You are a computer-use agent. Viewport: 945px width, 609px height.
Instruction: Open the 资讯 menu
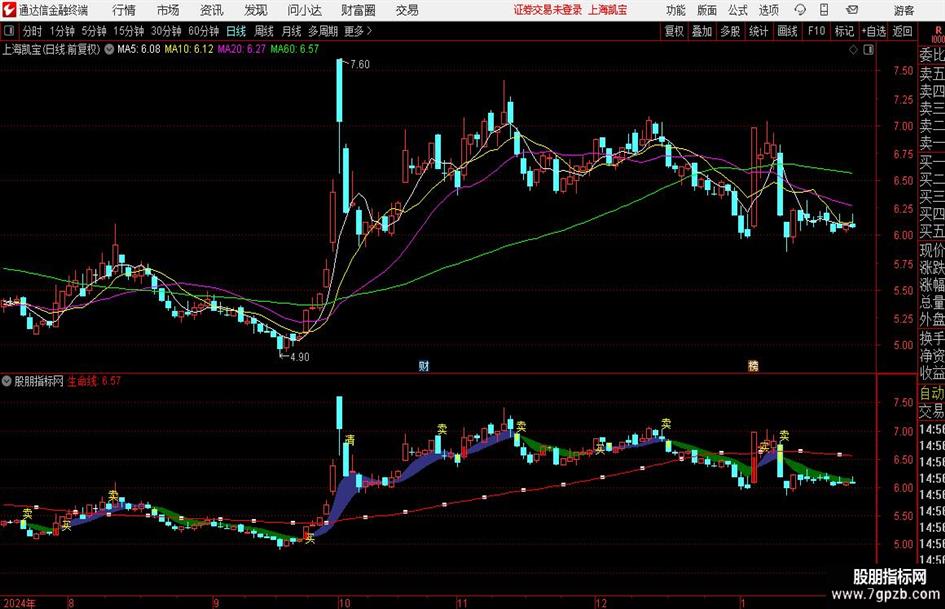212,10
